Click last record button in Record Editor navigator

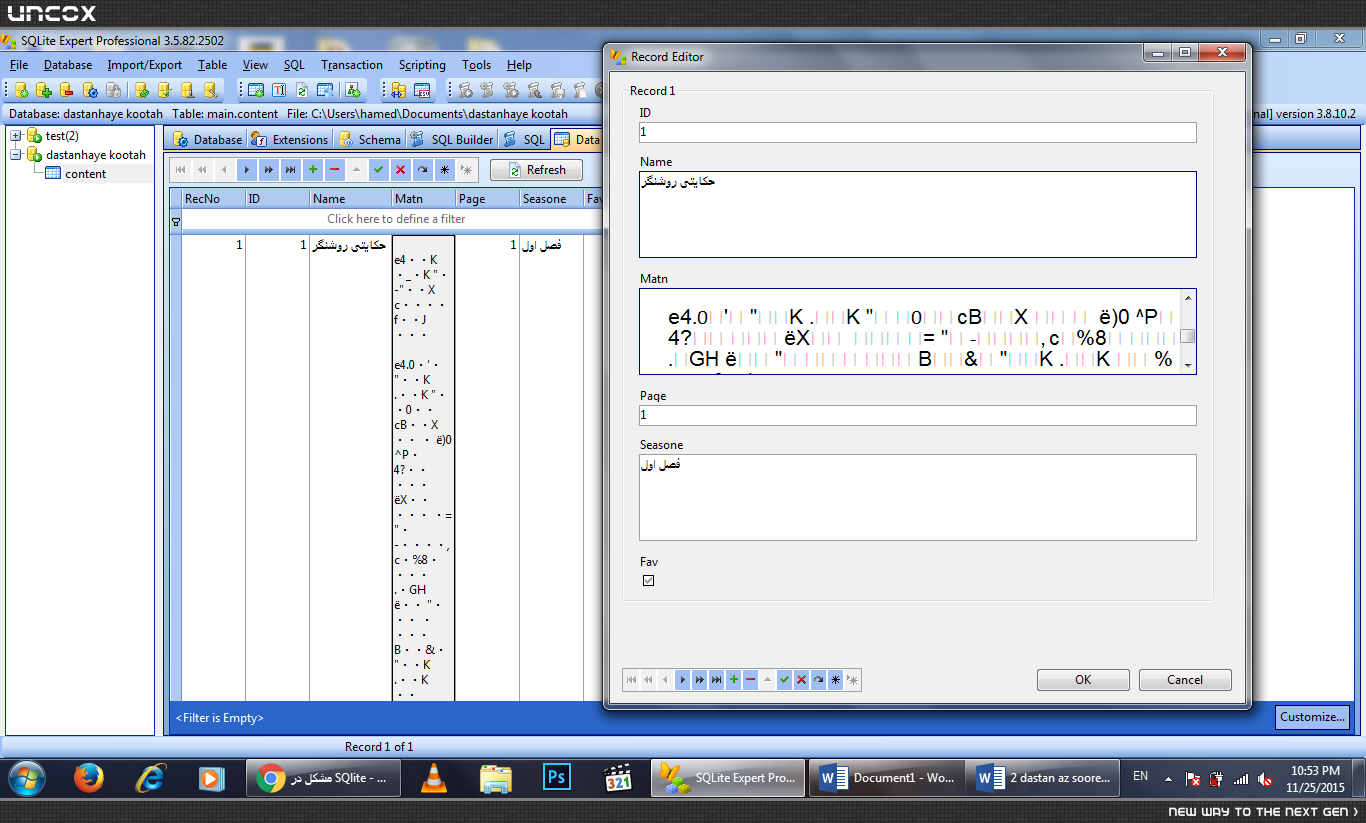point(717,680)
